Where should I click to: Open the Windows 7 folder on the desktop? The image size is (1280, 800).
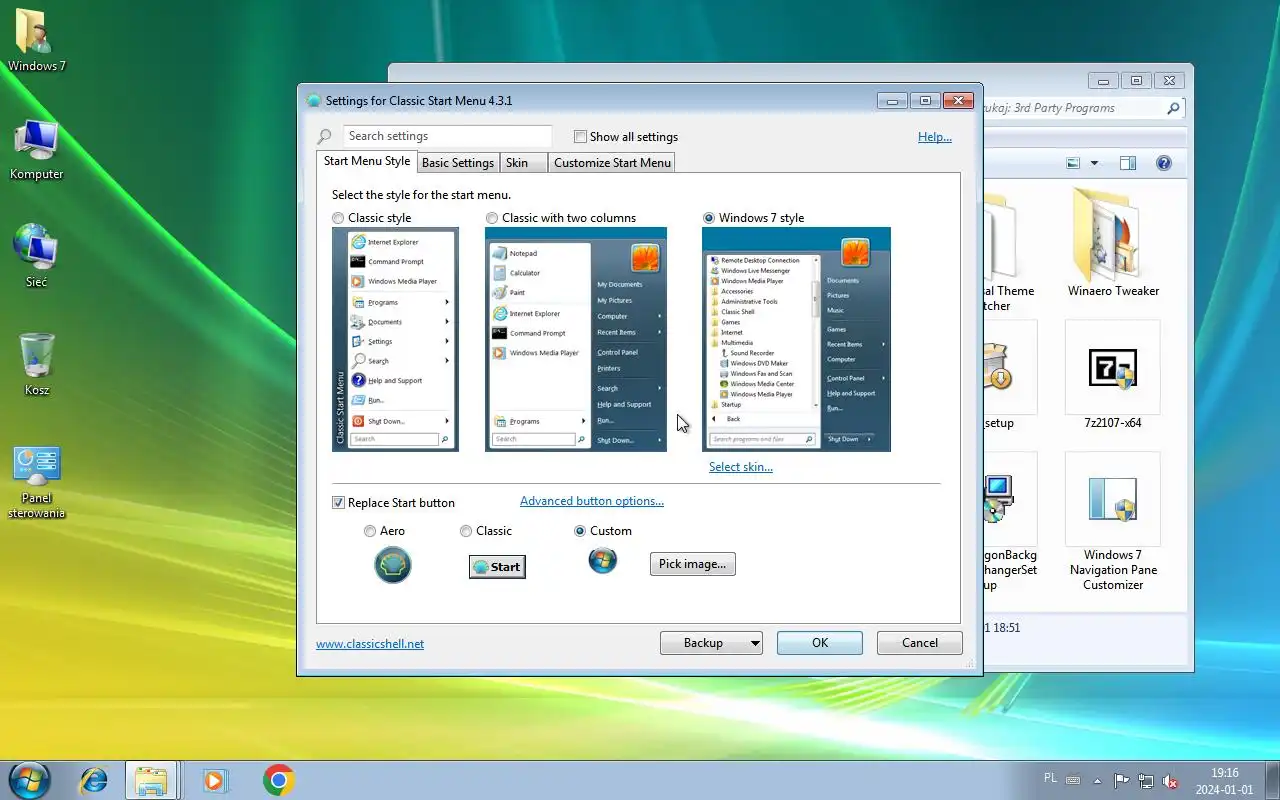pyautogui.click(x=36, y=40)
